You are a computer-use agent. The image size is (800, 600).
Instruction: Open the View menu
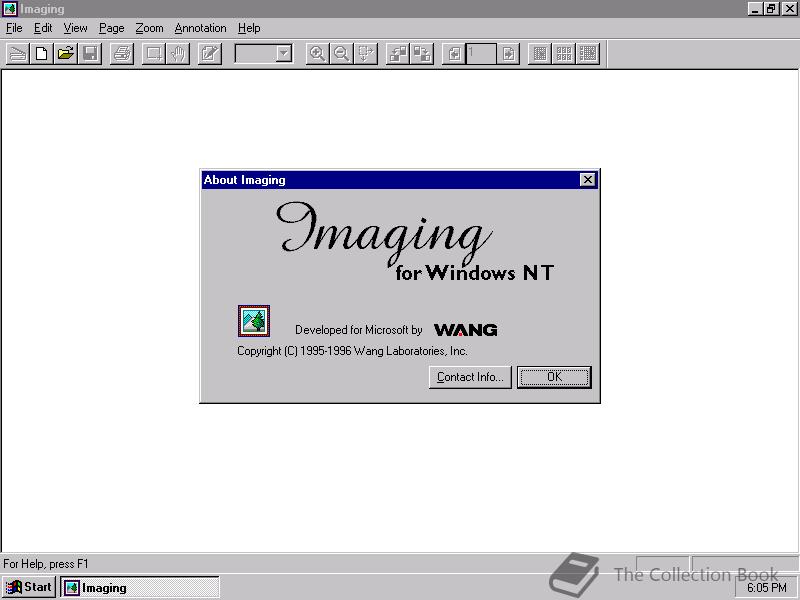(75, 28)
